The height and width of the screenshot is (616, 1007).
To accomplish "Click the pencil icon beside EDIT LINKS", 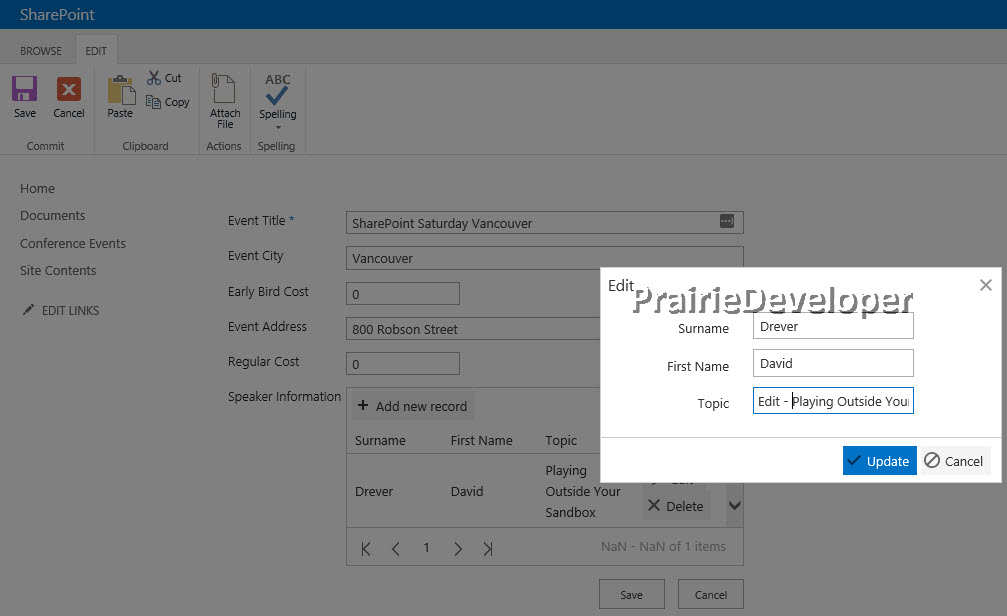I will point(28,310).
